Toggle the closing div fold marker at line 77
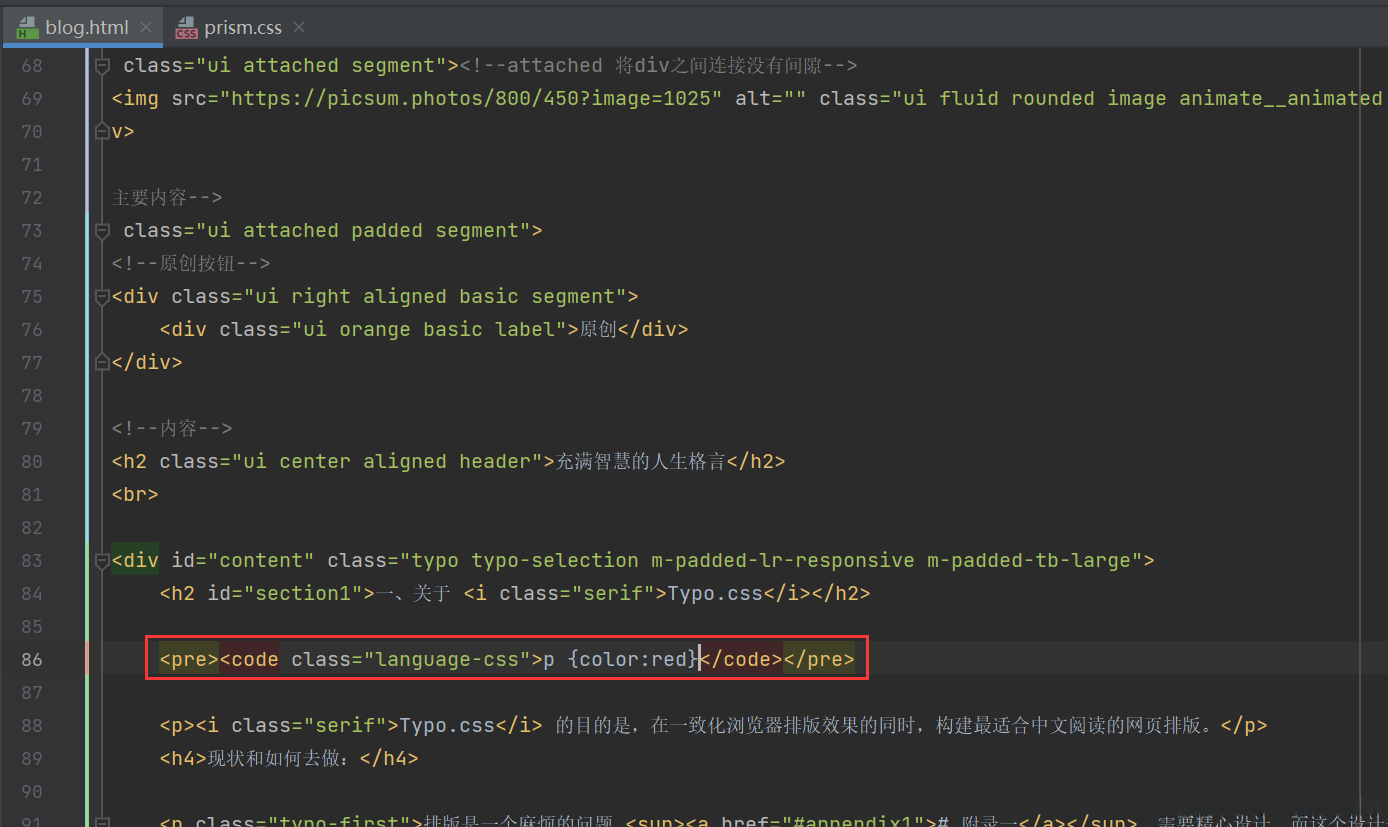 point(101,363)
